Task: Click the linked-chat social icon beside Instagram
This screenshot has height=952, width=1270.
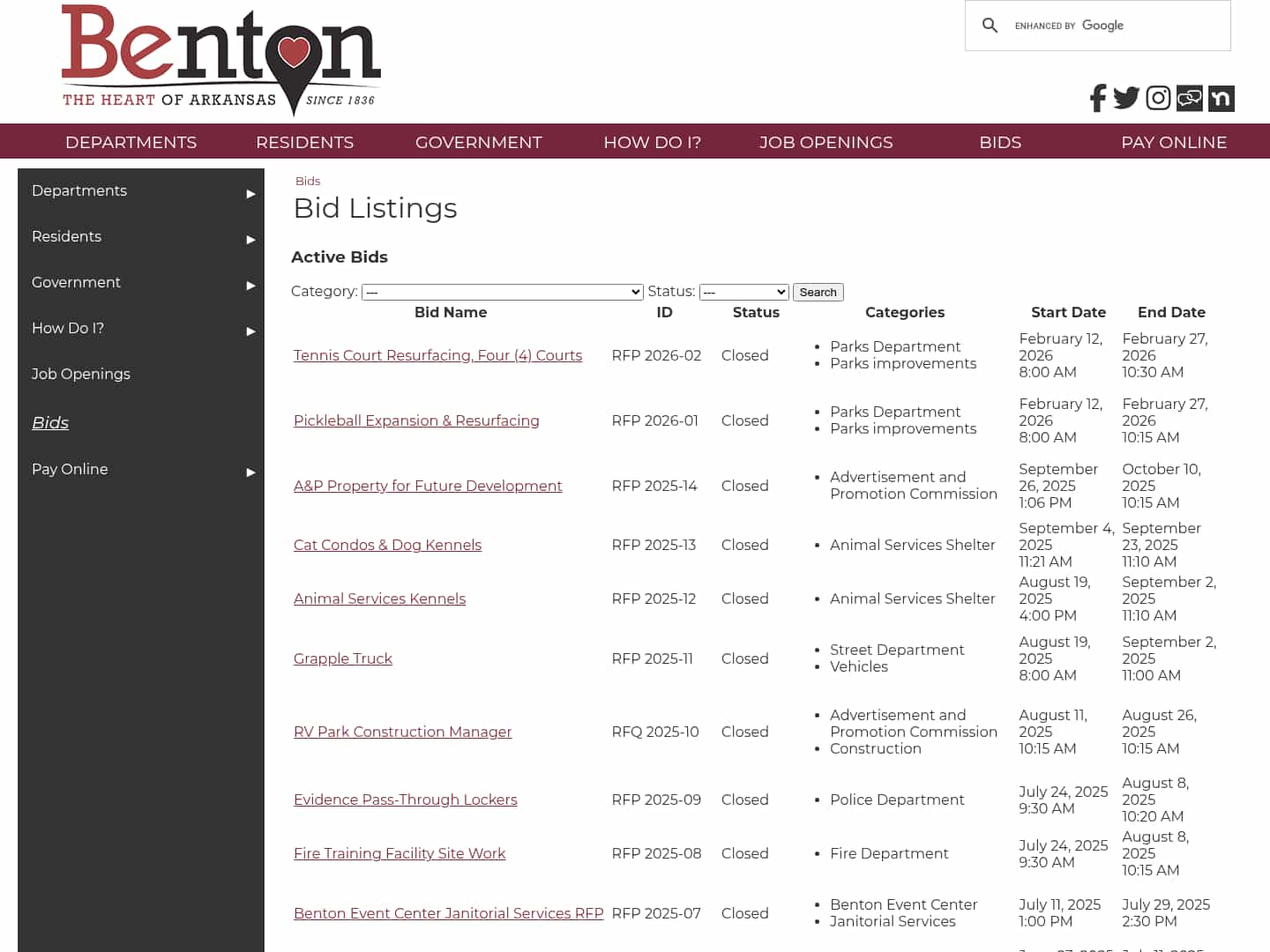Action: coord(1189,98)
